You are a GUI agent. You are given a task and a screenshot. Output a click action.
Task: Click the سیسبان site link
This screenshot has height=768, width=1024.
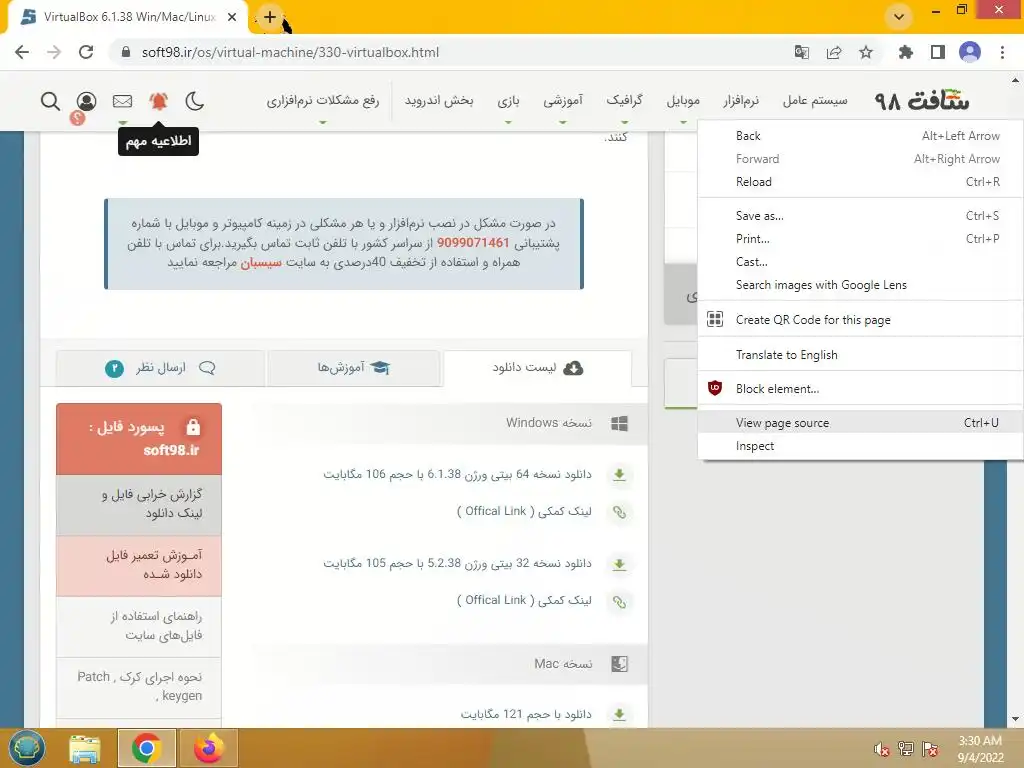[x=261, y=263]
